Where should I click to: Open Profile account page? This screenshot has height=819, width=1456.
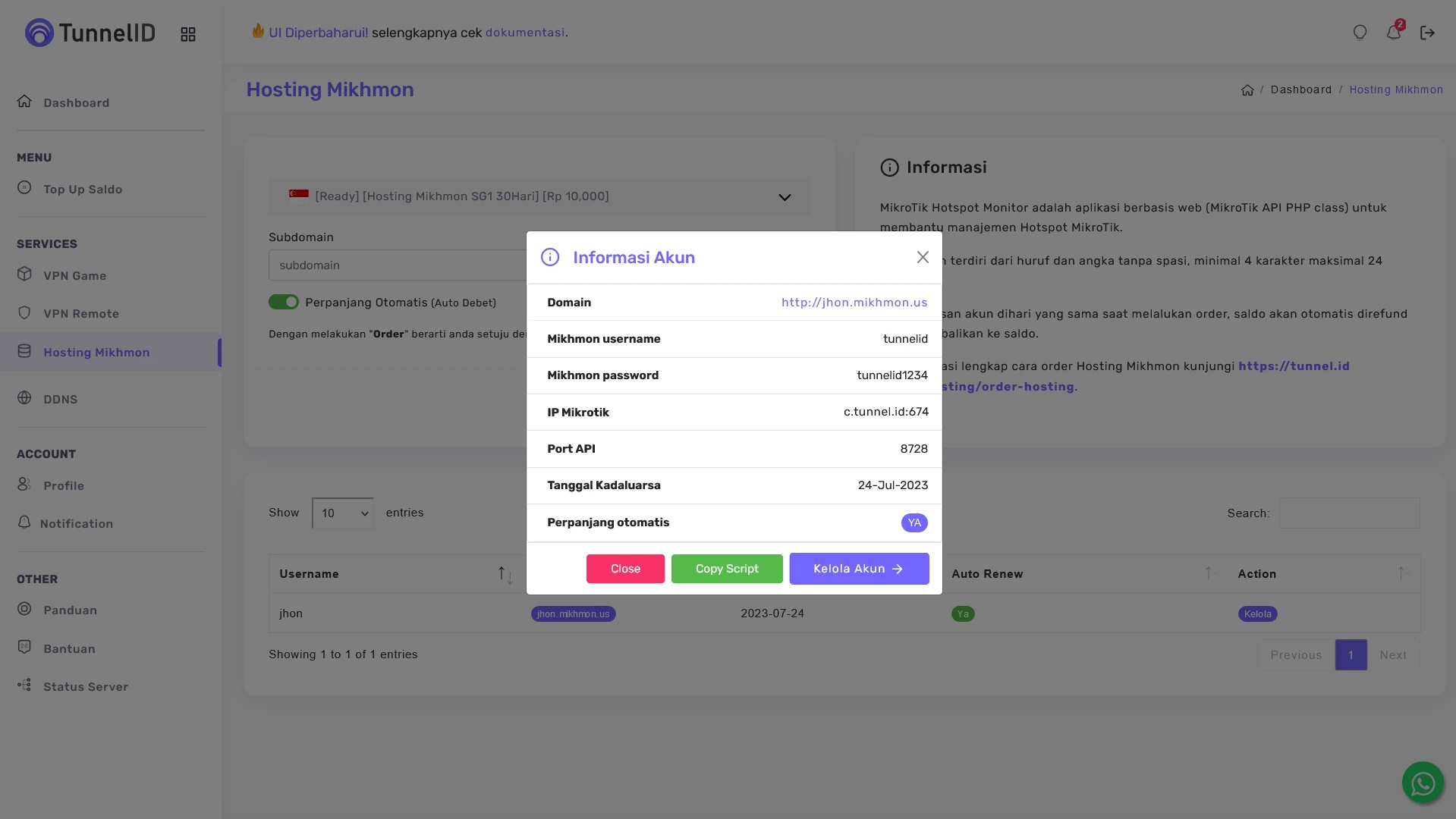click(x=64, y=486)
